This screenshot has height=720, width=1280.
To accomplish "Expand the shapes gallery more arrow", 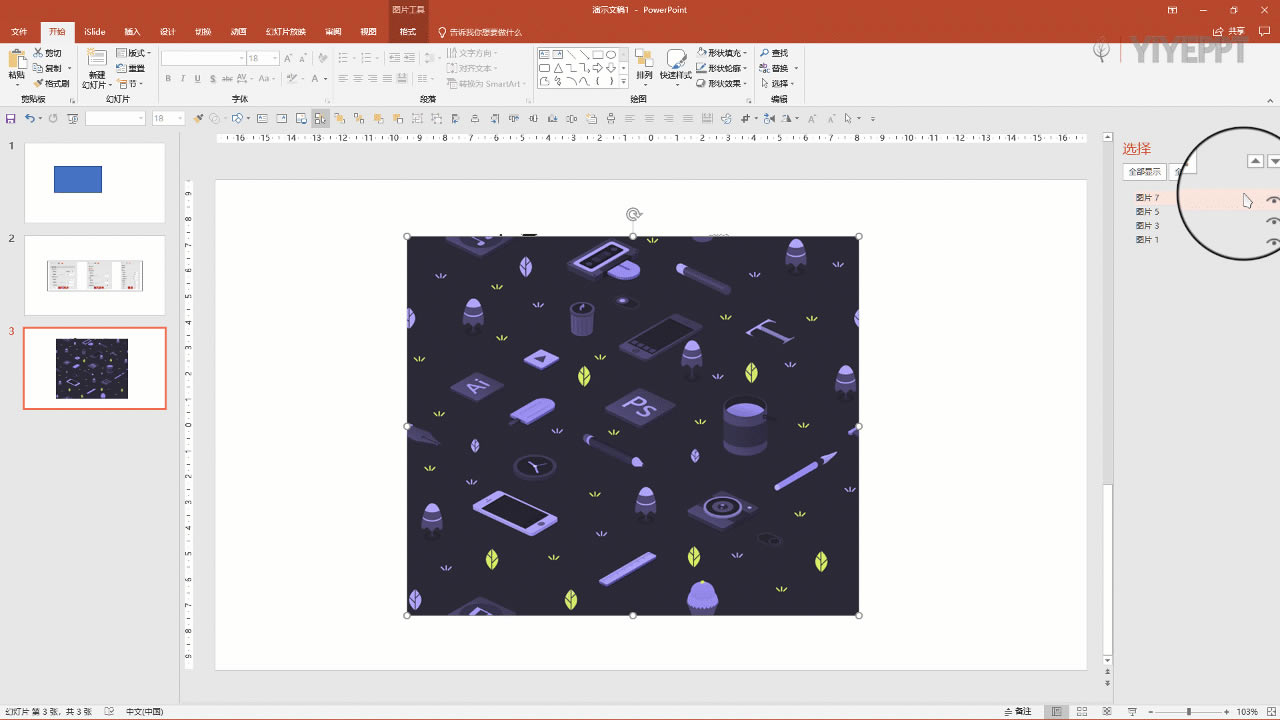I will [x=625, y=83].
